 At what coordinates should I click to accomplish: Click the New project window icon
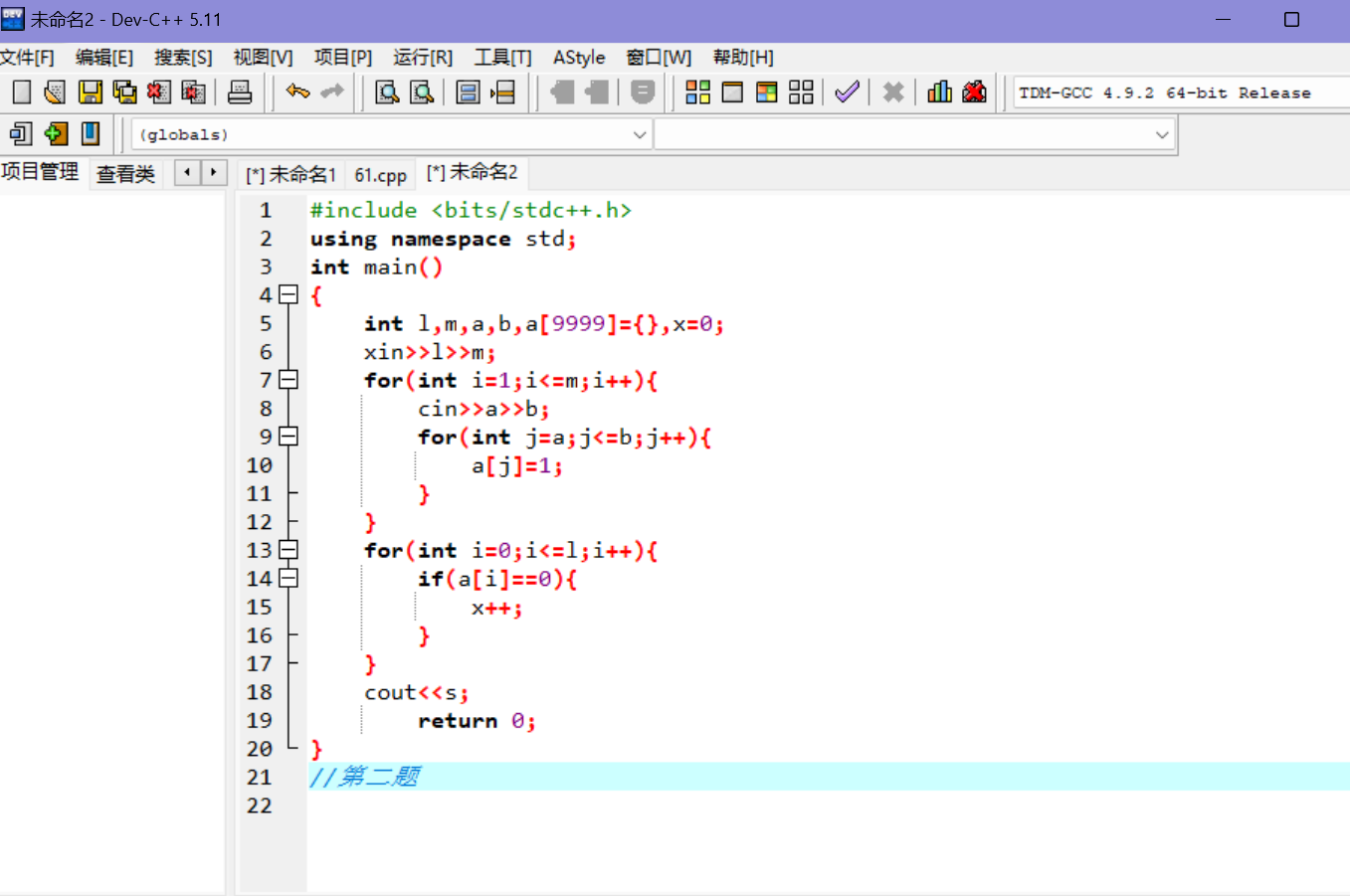tap(21, 133)
